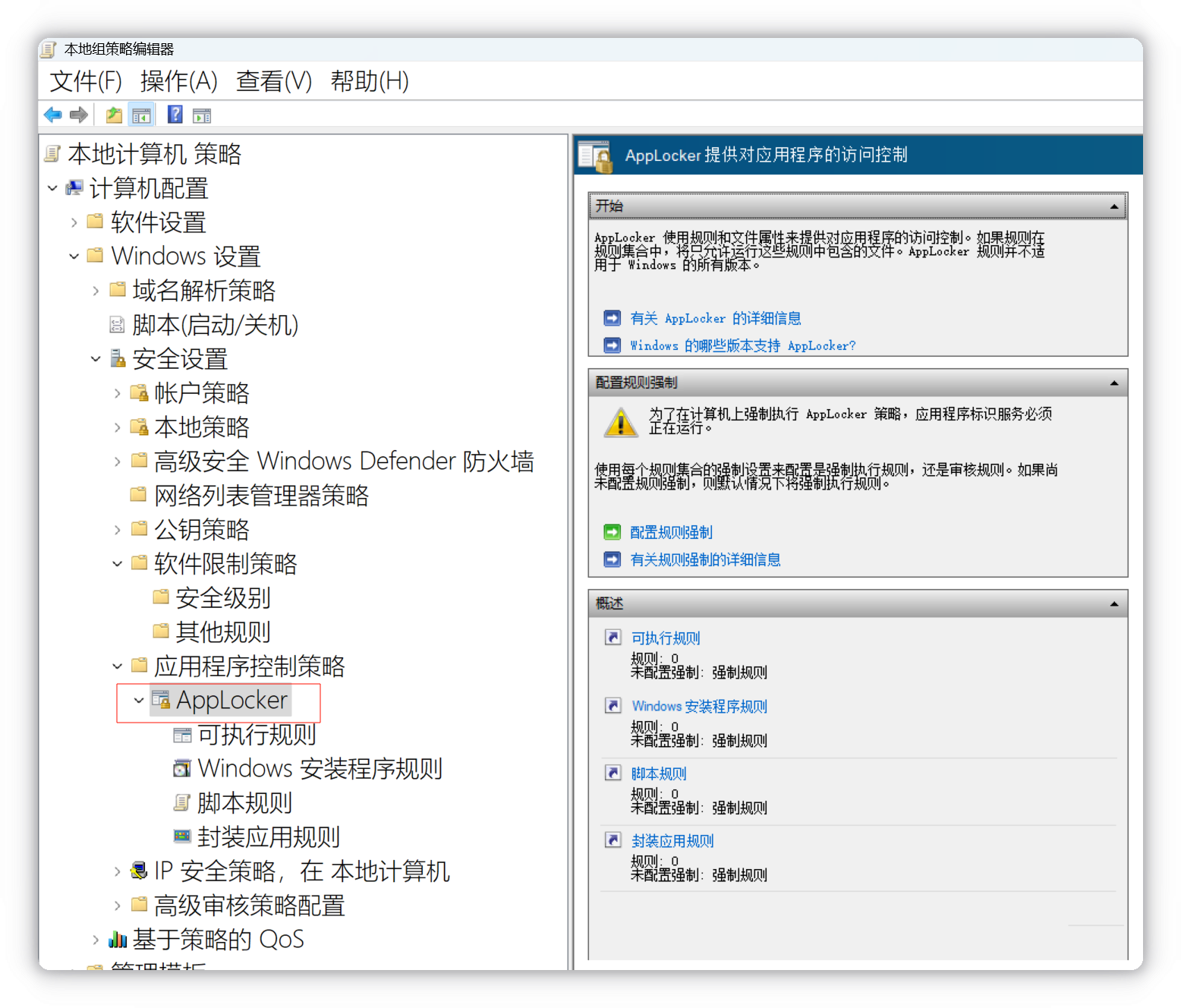Screen dimensions: 1181x1008
Task: Select 安全级别 under 软件限制策略
Action: pyautogui.click(x=222, y=598)
